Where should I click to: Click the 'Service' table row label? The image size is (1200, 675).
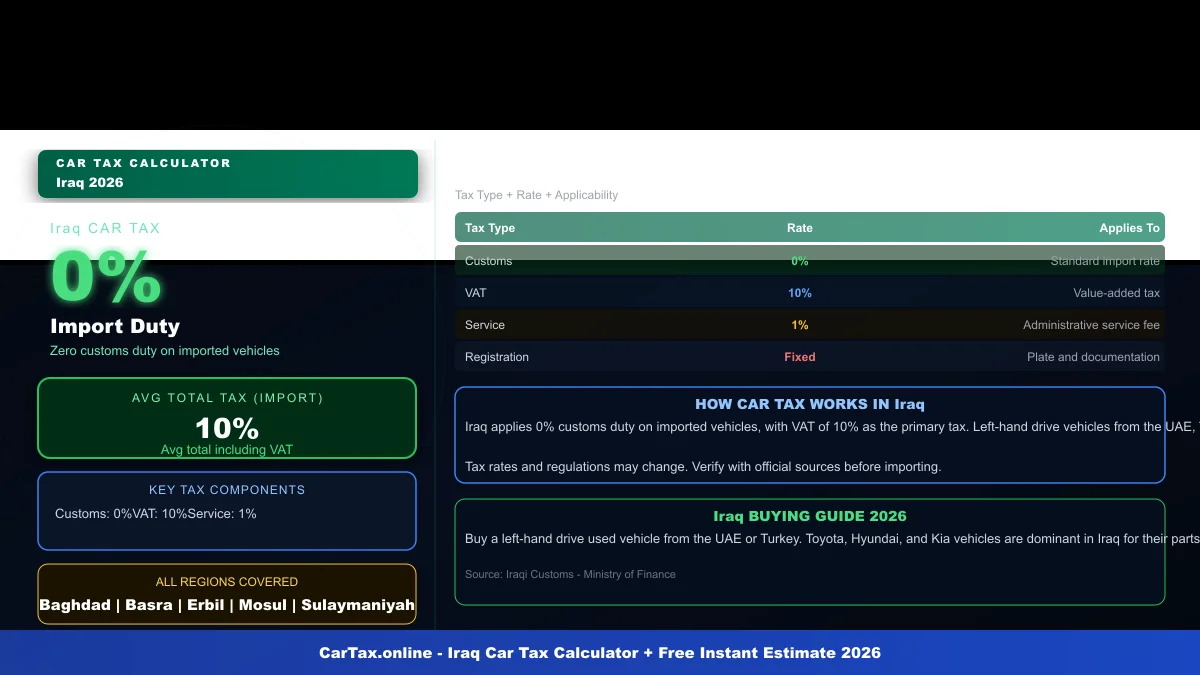point(485,325)
